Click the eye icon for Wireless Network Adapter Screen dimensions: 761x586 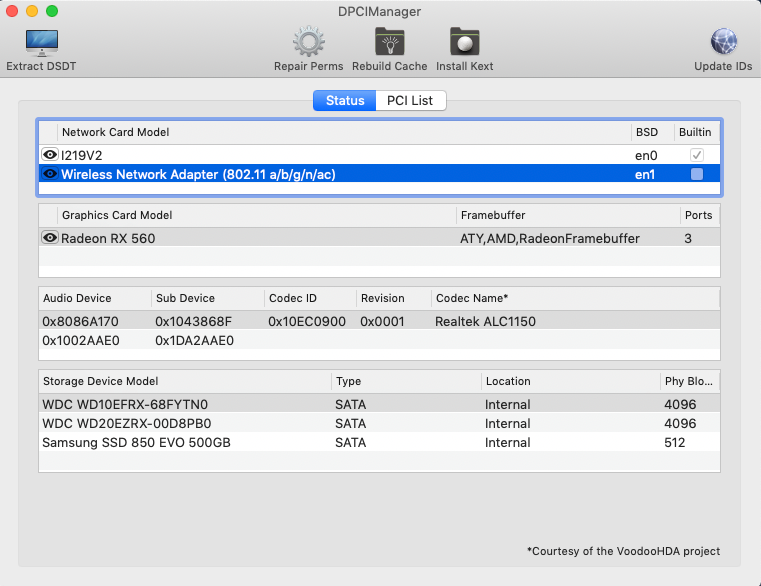[x=49, y=174]
